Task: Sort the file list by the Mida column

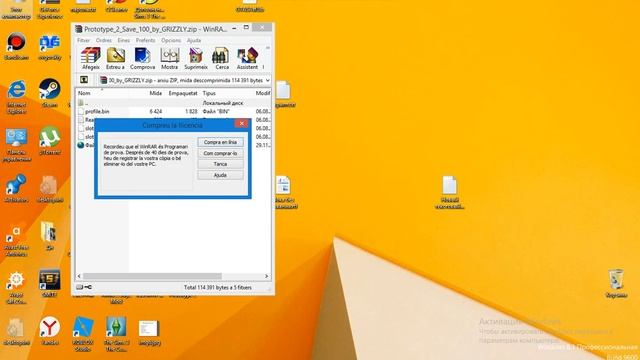Action: pyautogui.click(x=156, y=93)
